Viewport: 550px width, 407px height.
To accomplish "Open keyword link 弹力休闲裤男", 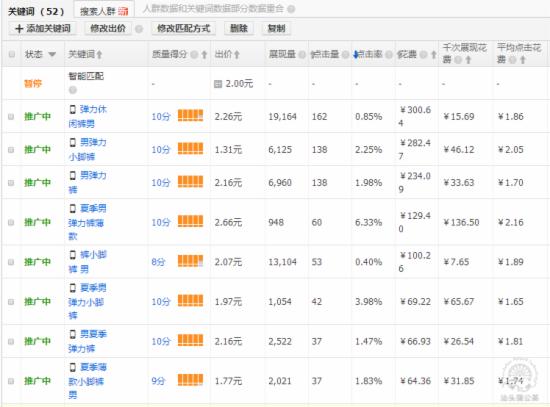I will click(88, 116).
